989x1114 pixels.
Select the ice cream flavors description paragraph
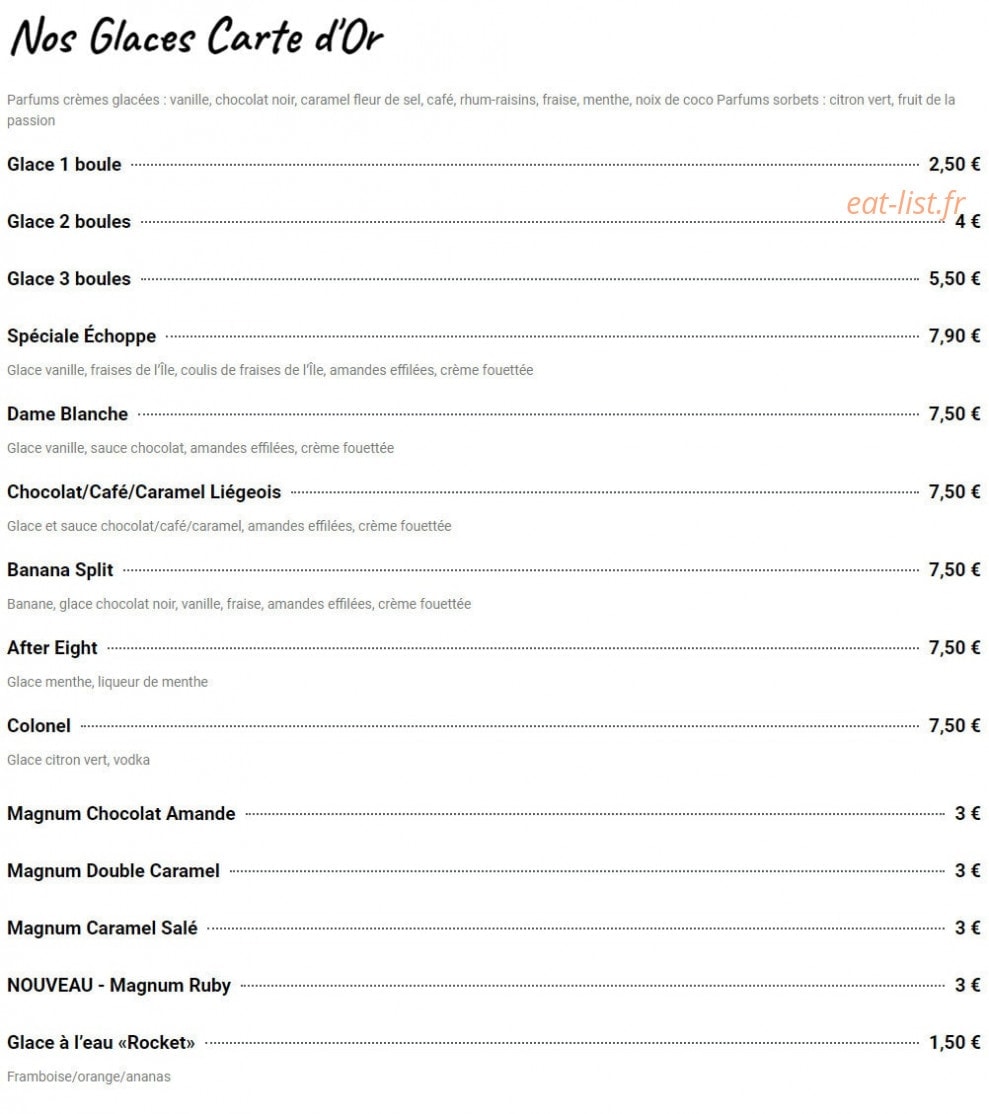coord(481,110)
